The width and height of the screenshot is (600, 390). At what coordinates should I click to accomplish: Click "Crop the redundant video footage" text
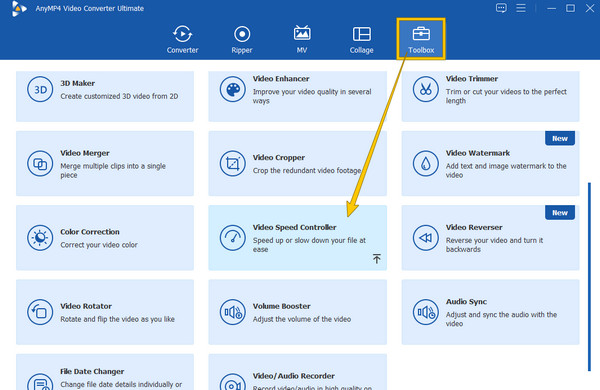[307, 170]
